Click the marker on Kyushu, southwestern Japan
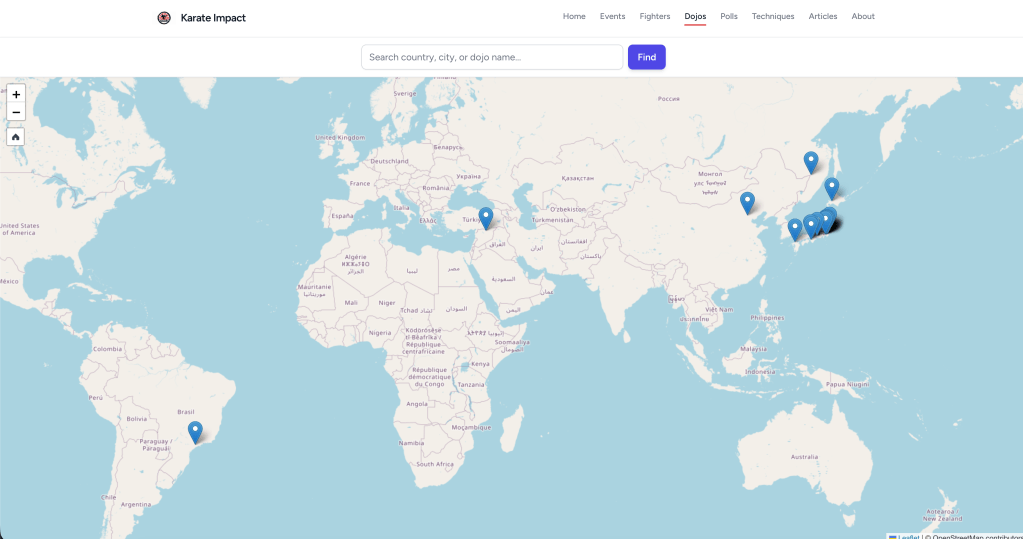This screenshot has height=539, width=1023. (x=795, y=229)
